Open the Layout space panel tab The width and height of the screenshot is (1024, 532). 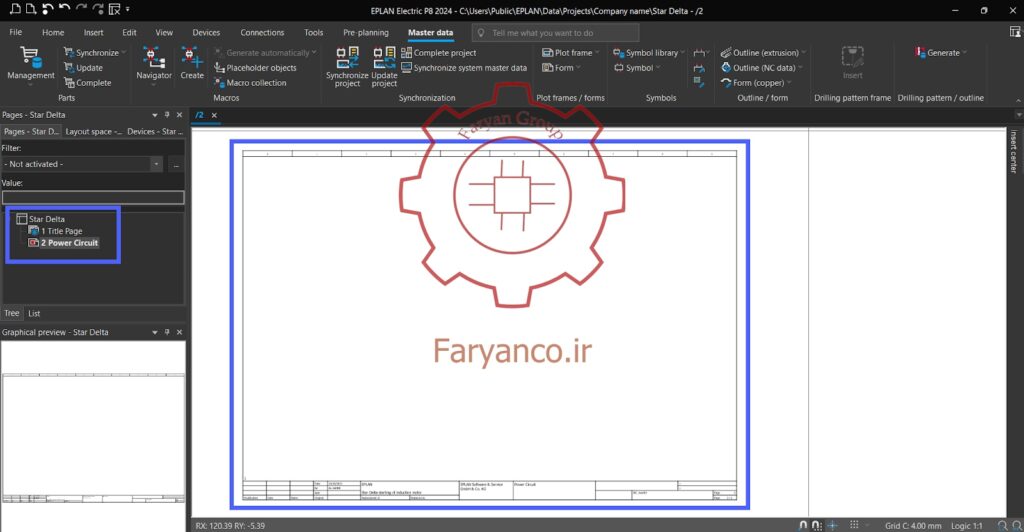tap(93, 132)
